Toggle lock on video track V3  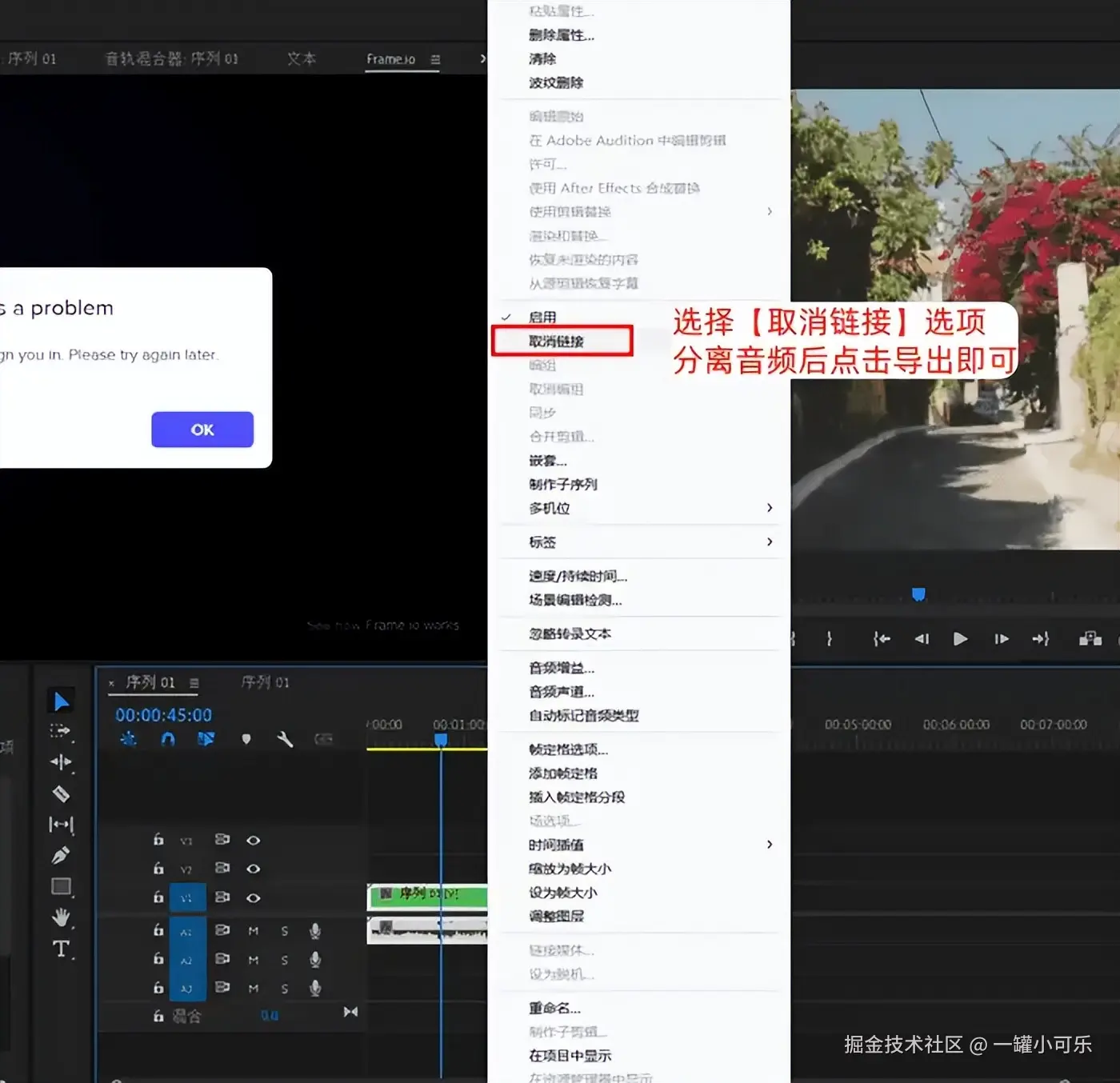(158, 840)
